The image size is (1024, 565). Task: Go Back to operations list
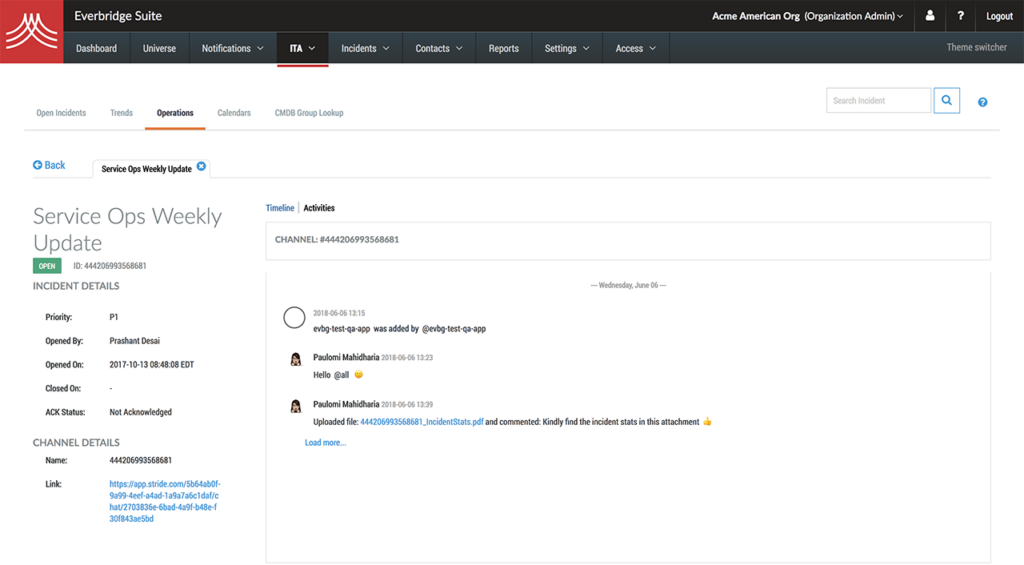pos(49,165)
